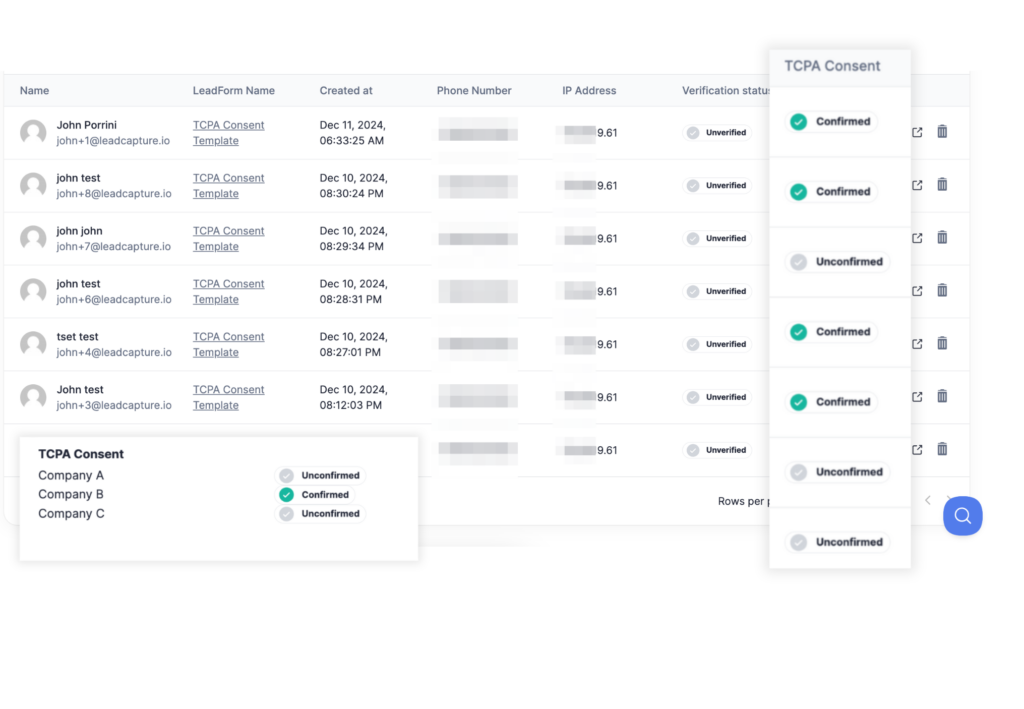Open the Rows per page dropdown
1024x709 pixels.
[743, 501]
